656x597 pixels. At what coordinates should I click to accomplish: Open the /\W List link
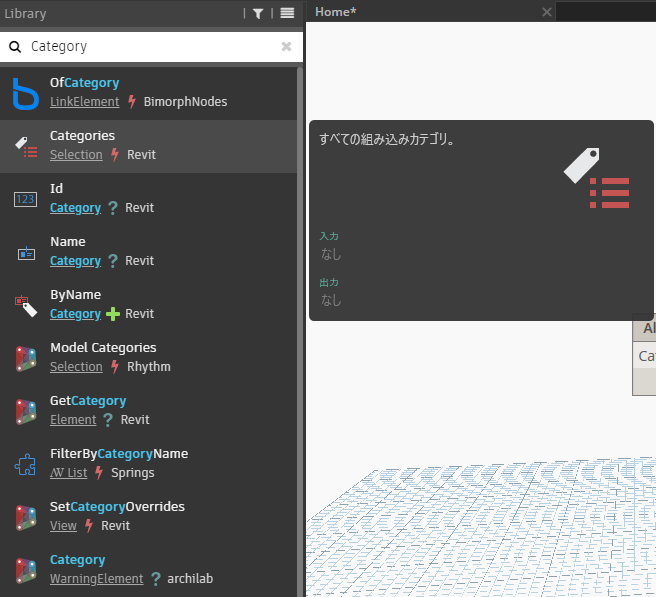coord(69,473)
